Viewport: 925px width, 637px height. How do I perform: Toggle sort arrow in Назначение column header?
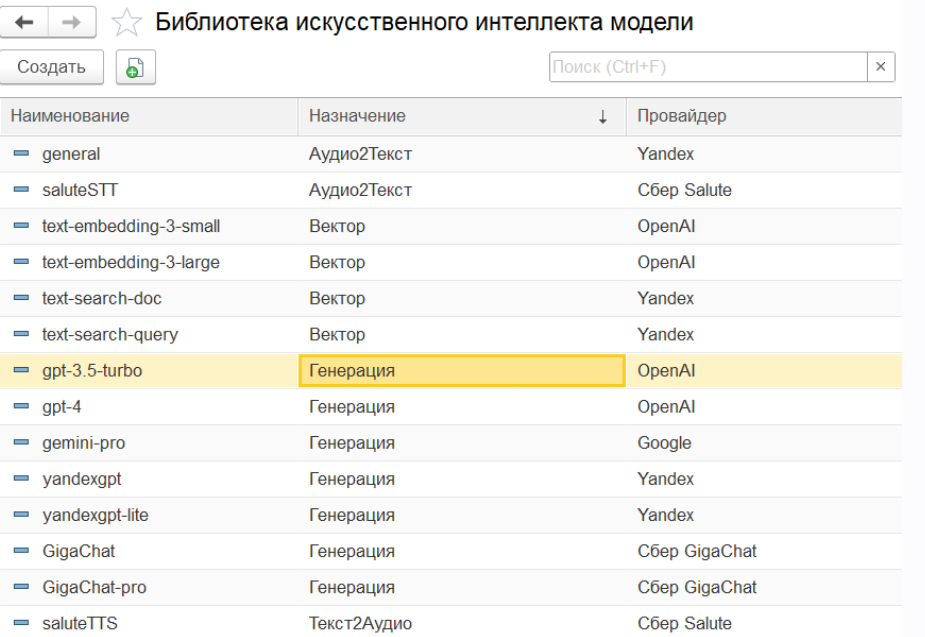point(602,117)
